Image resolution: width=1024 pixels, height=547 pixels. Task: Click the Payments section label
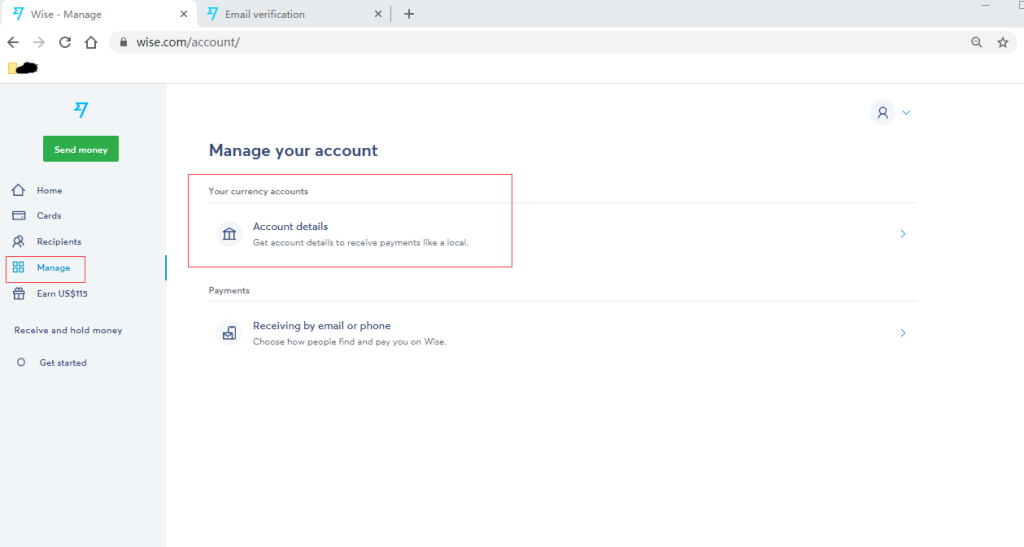[x=229, y=290]
